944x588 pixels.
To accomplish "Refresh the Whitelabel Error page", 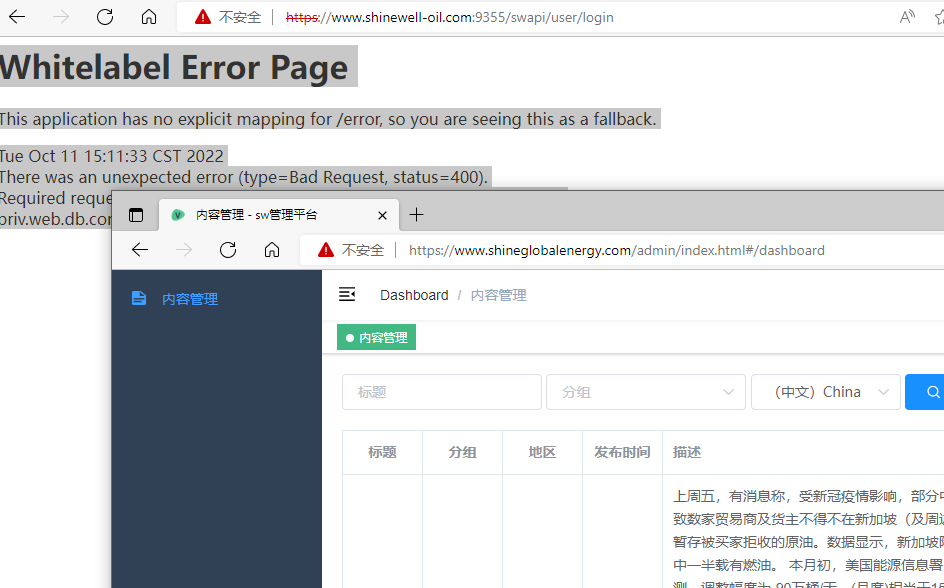I will click(x=105, y=17).
